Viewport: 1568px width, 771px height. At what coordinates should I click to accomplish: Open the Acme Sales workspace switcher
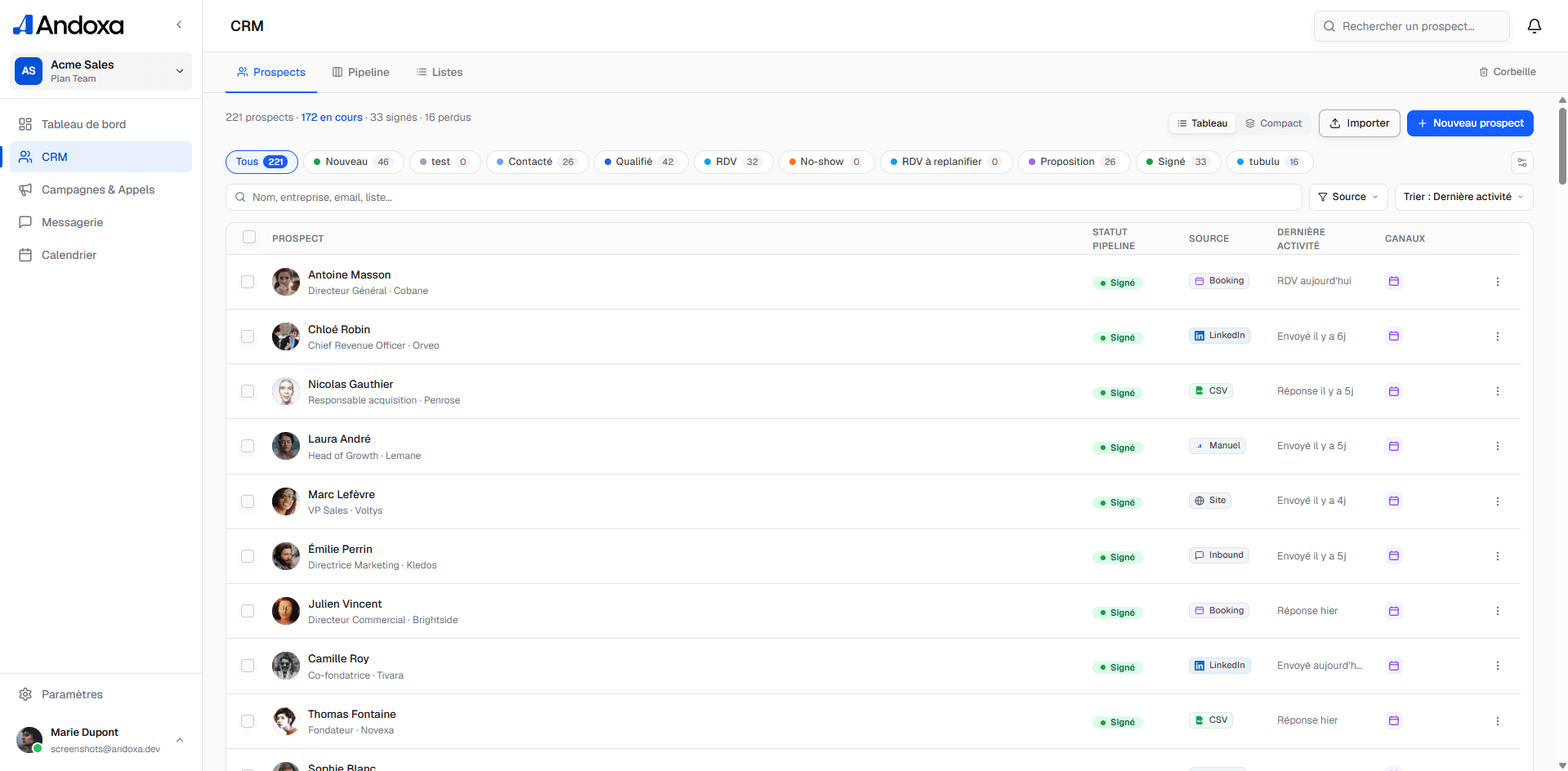click(101, 71)
